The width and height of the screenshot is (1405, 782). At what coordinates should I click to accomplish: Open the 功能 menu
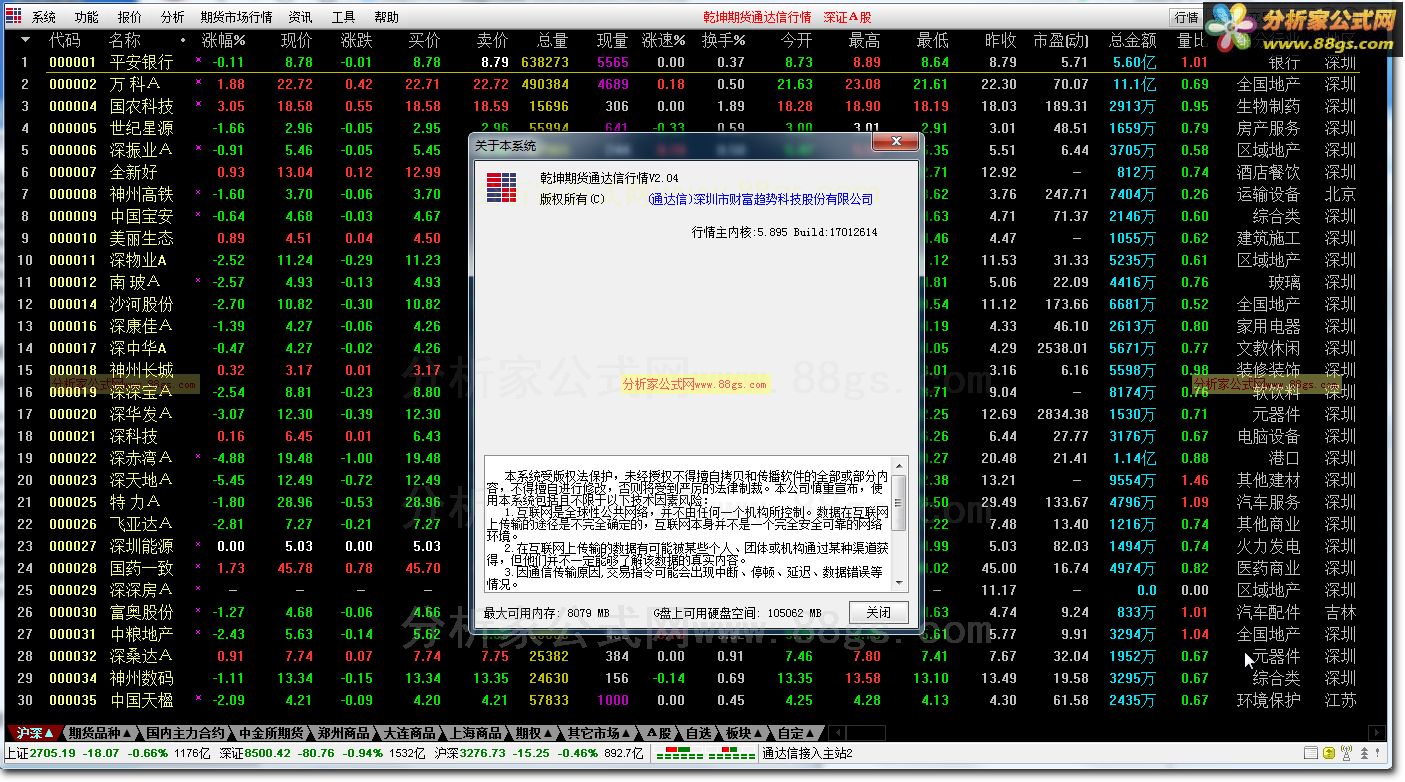point(87,17)
